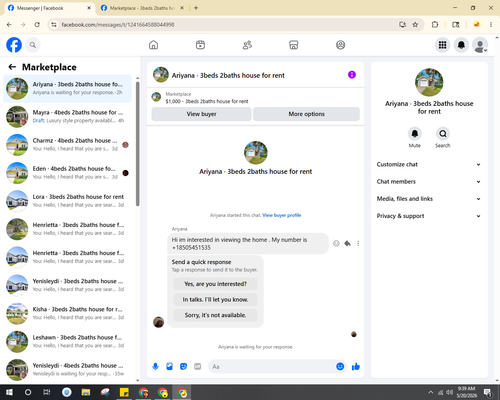
Task: Expand Customize chat section
Action: (x=429, y=164)
